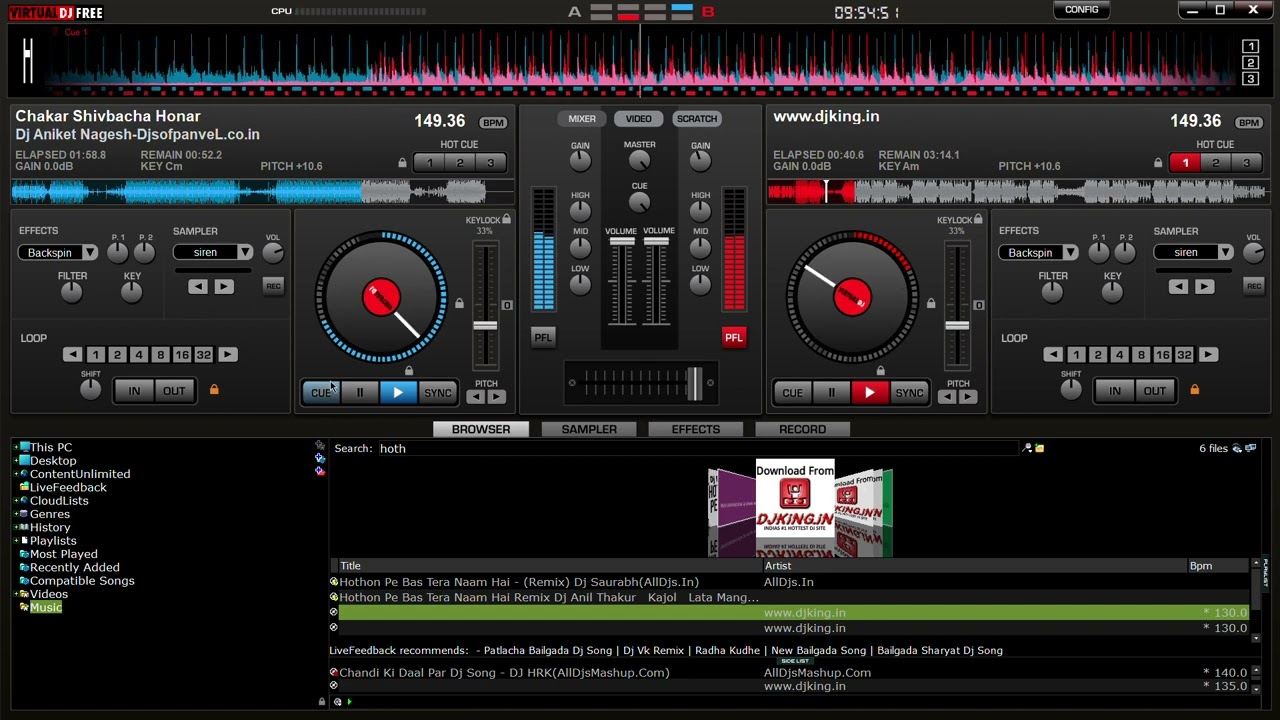Enable SYNC on the right deck
The image size is (1280, 720).
(x=909, y=393)
